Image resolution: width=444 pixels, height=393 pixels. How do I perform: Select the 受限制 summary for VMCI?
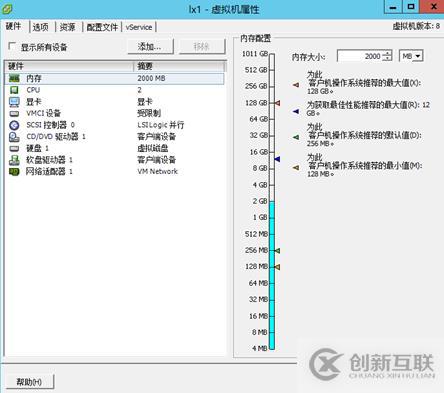tap(149, 113)
